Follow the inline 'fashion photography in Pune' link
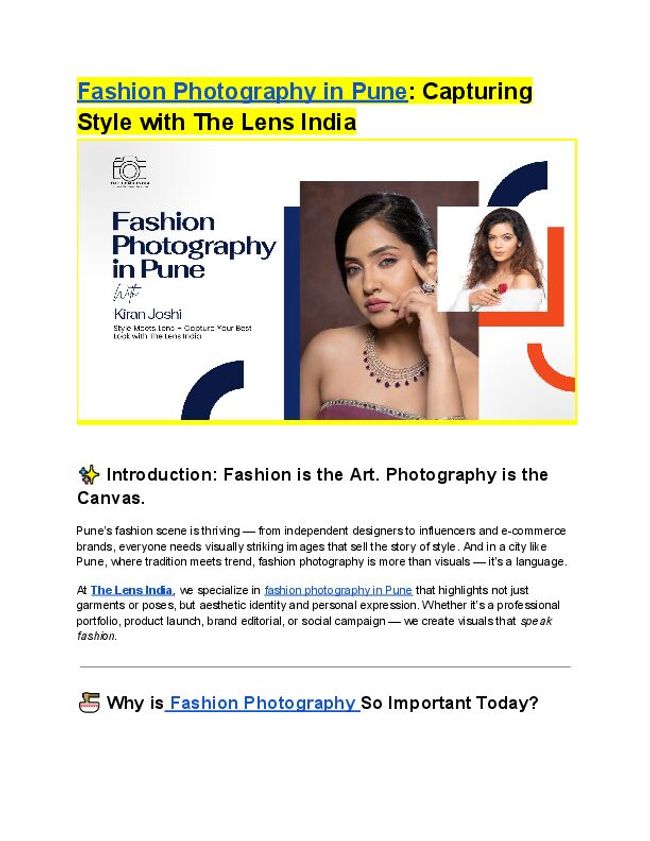The width and height of the screenshot is (650, 841). pos(338,590)
